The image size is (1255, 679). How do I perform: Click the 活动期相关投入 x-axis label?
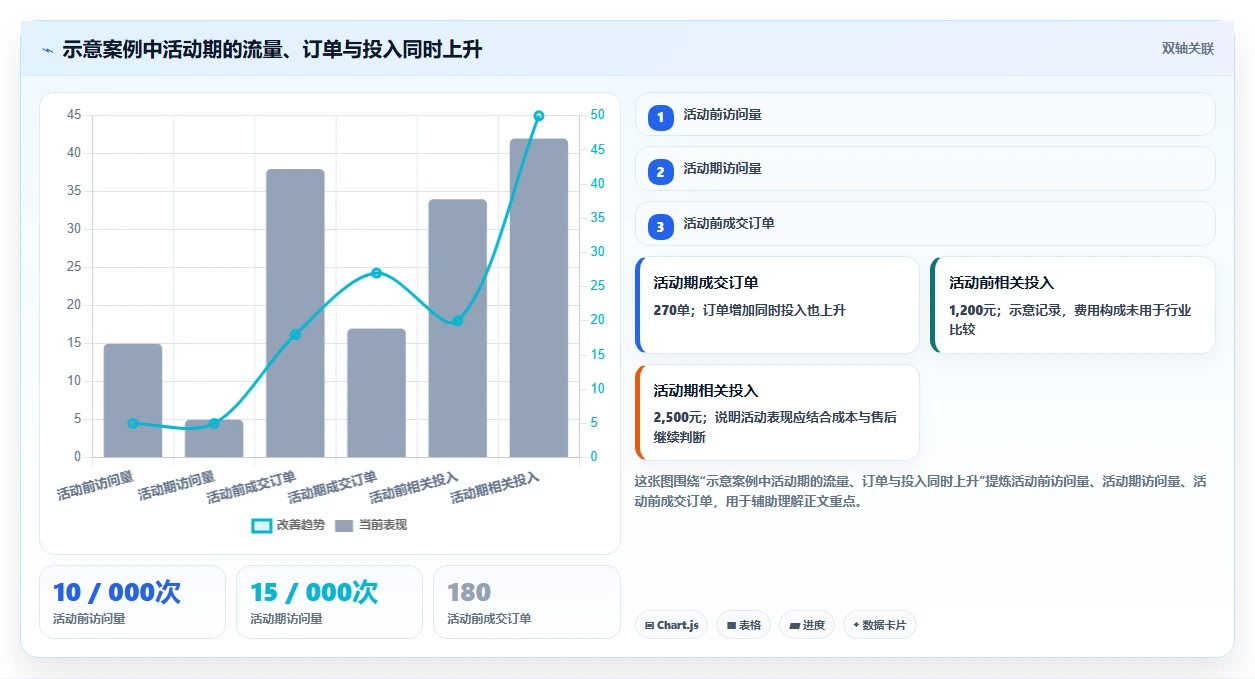(x=496, y=488)
